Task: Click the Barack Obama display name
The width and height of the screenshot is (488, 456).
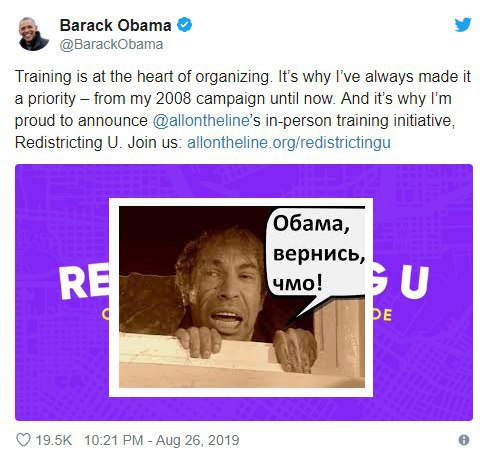Action: [115, 25]
